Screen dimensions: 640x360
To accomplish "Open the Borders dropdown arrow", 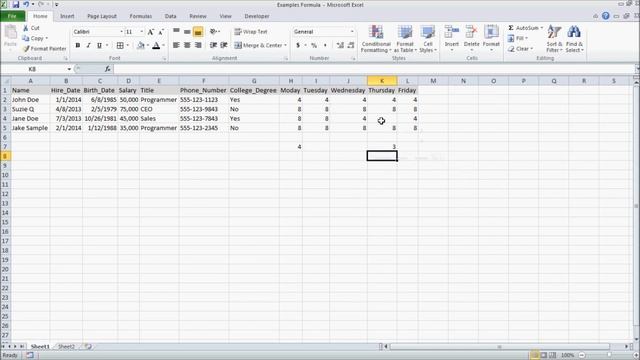I will tap(128, 45).
